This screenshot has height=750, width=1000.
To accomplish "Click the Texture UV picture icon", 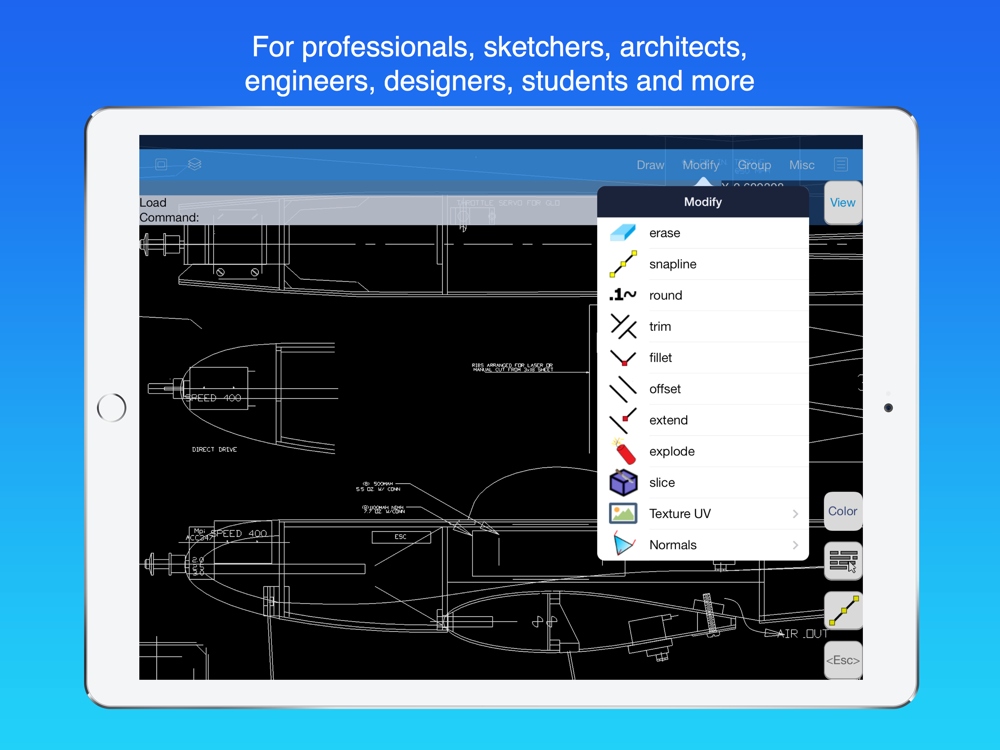I will click(x=623, y=513).
